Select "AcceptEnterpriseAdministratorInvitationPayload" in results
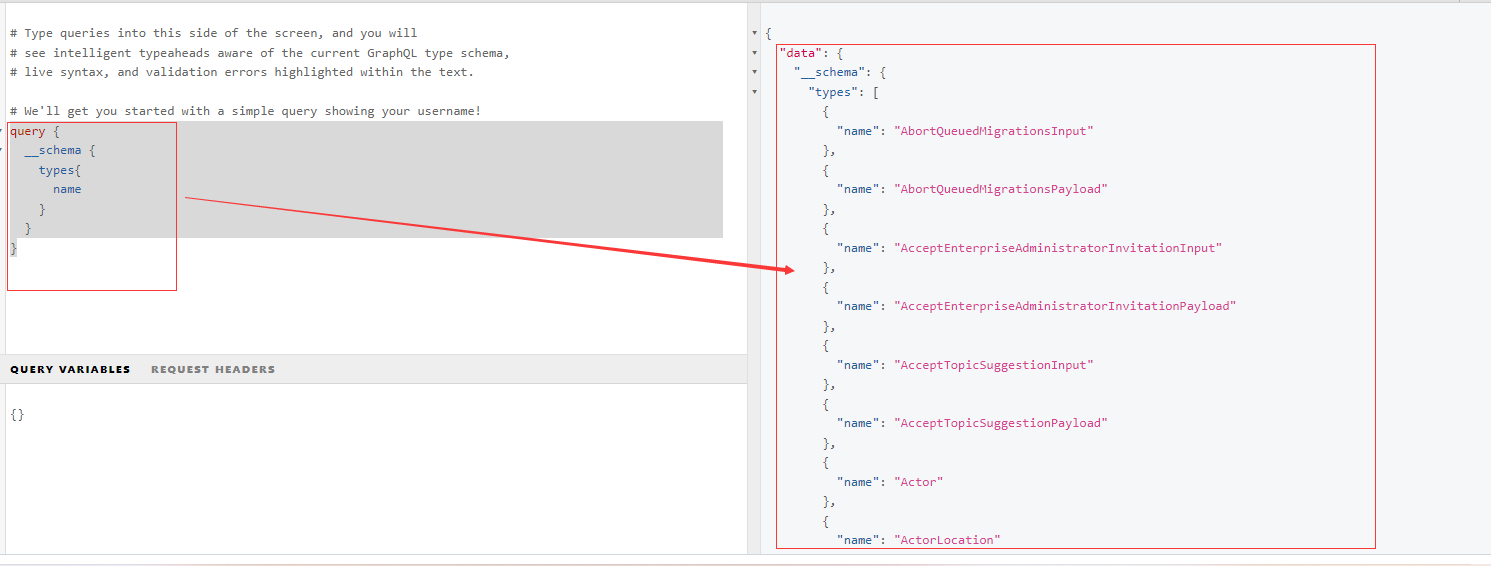 (x=1065, y=306)
